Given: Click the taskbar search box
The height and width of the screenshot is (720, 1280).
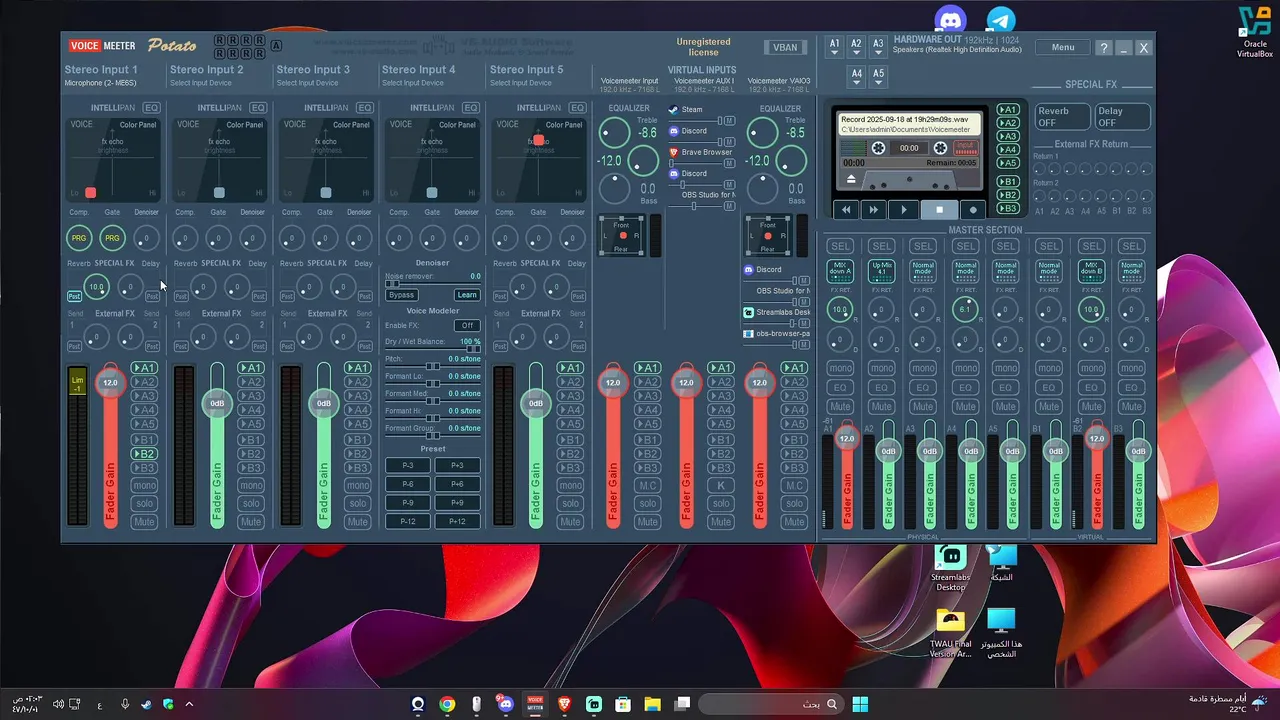Looking at the screenshot, I should tap(770, 704).
